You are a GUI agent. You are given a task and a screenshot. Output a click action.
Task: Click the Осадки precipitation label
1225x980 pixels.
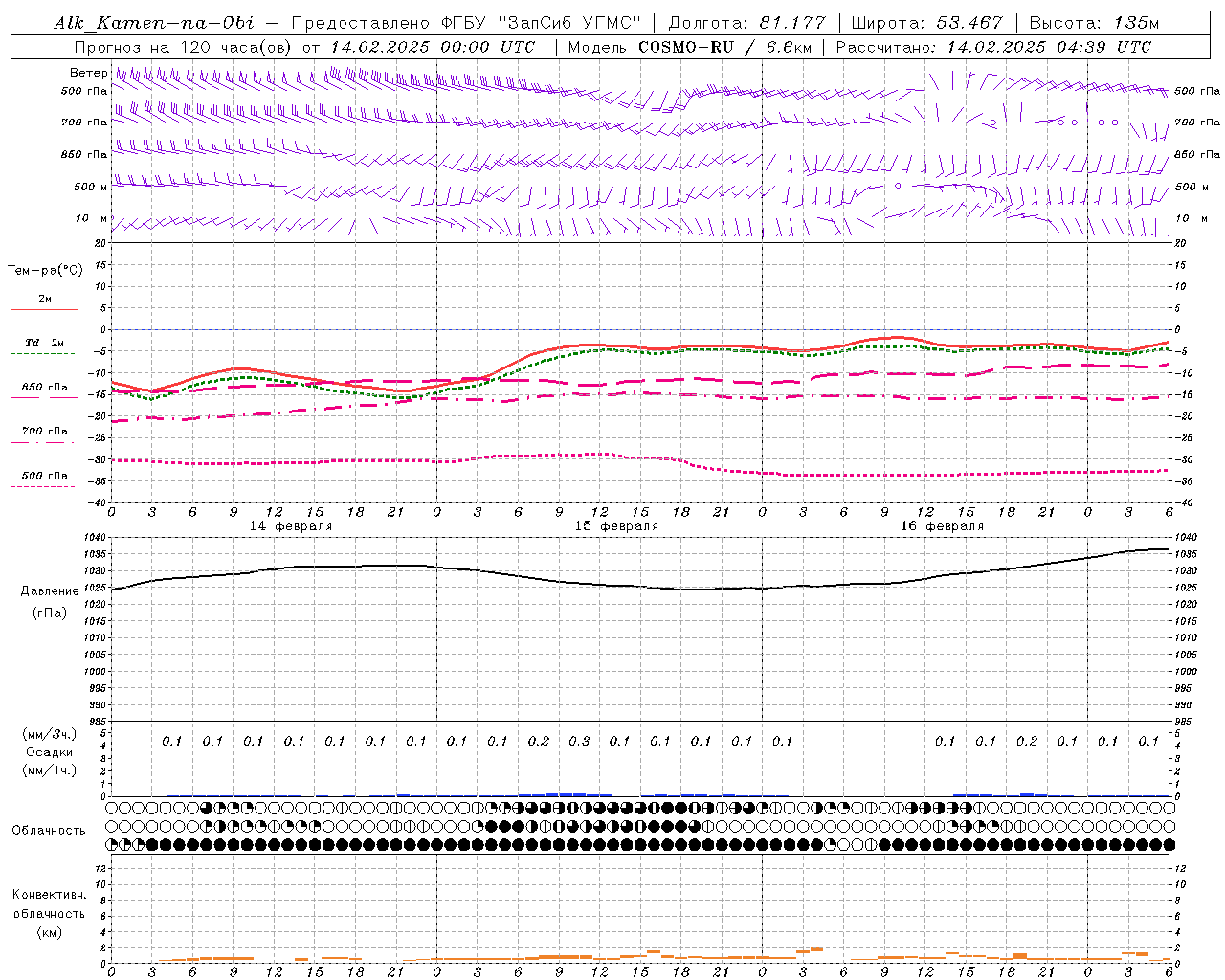click(x=50, y=752)
